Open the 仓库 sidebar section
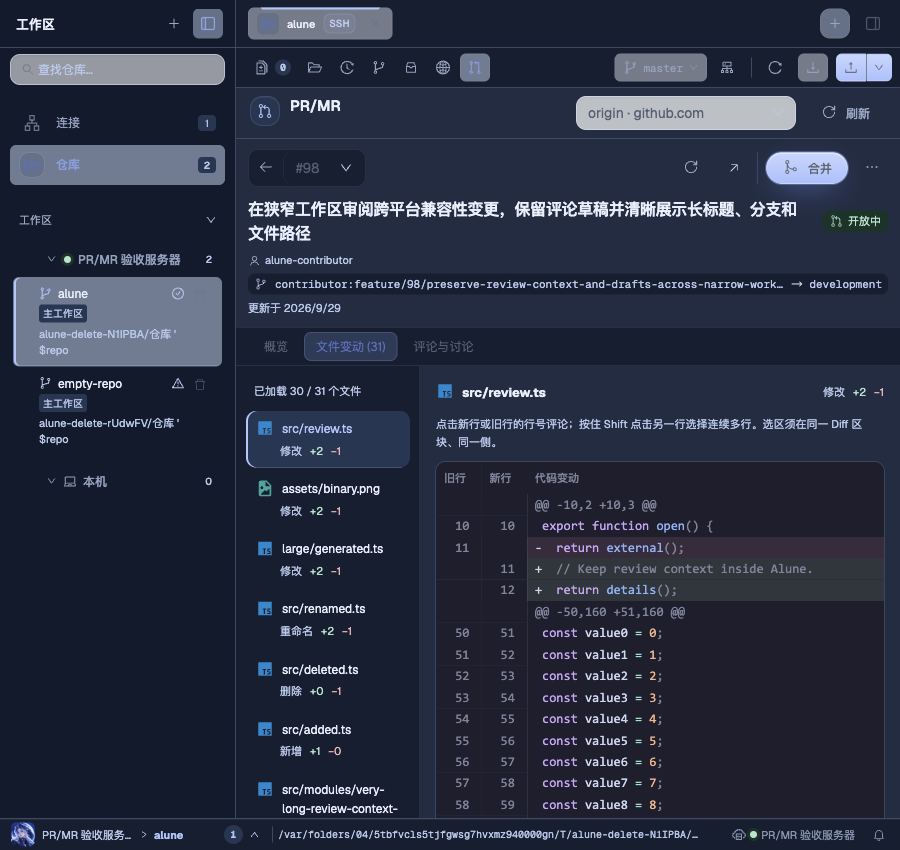 click(118, 165)
